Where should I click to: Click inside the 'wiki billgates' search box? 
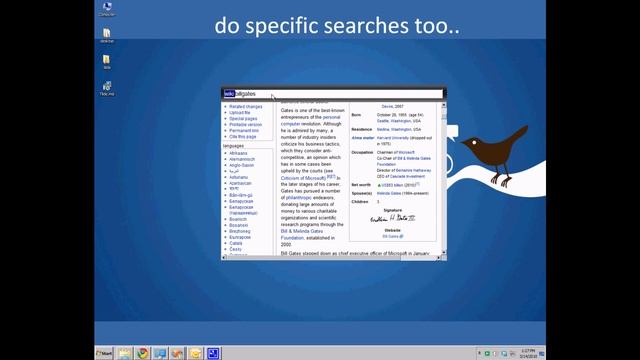coord(333,94)
